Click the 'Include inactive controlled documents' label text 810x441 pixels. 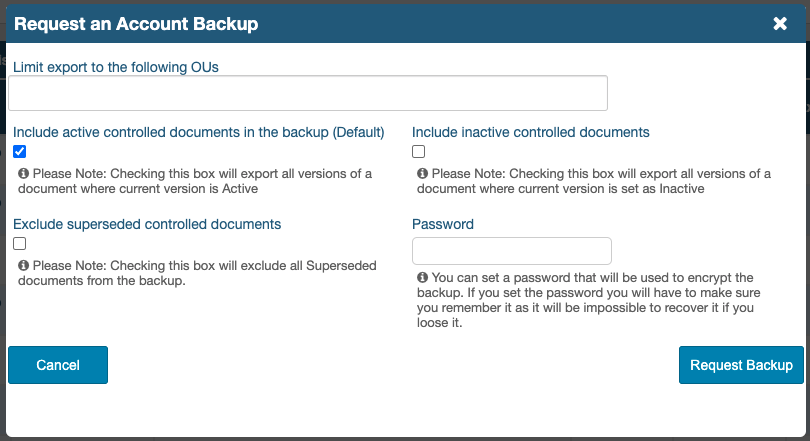[x=531, y=132]
